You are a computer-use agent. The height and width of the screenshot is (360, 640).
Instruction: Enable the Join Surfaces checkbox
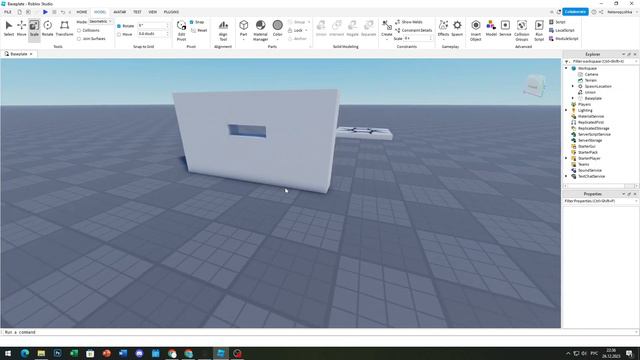pos(79,39)
